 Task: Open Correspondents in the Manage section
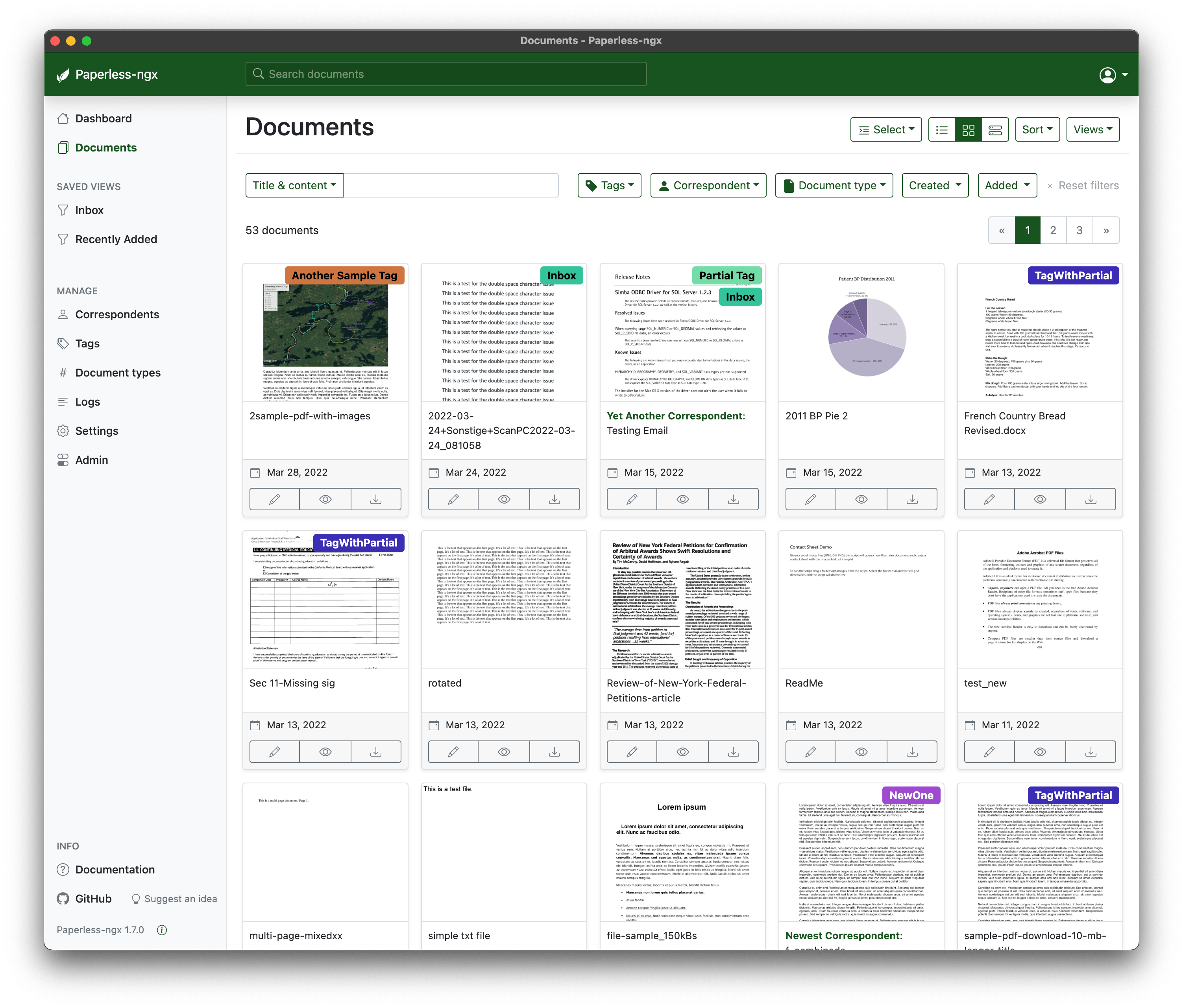click(x=117, y=314)
